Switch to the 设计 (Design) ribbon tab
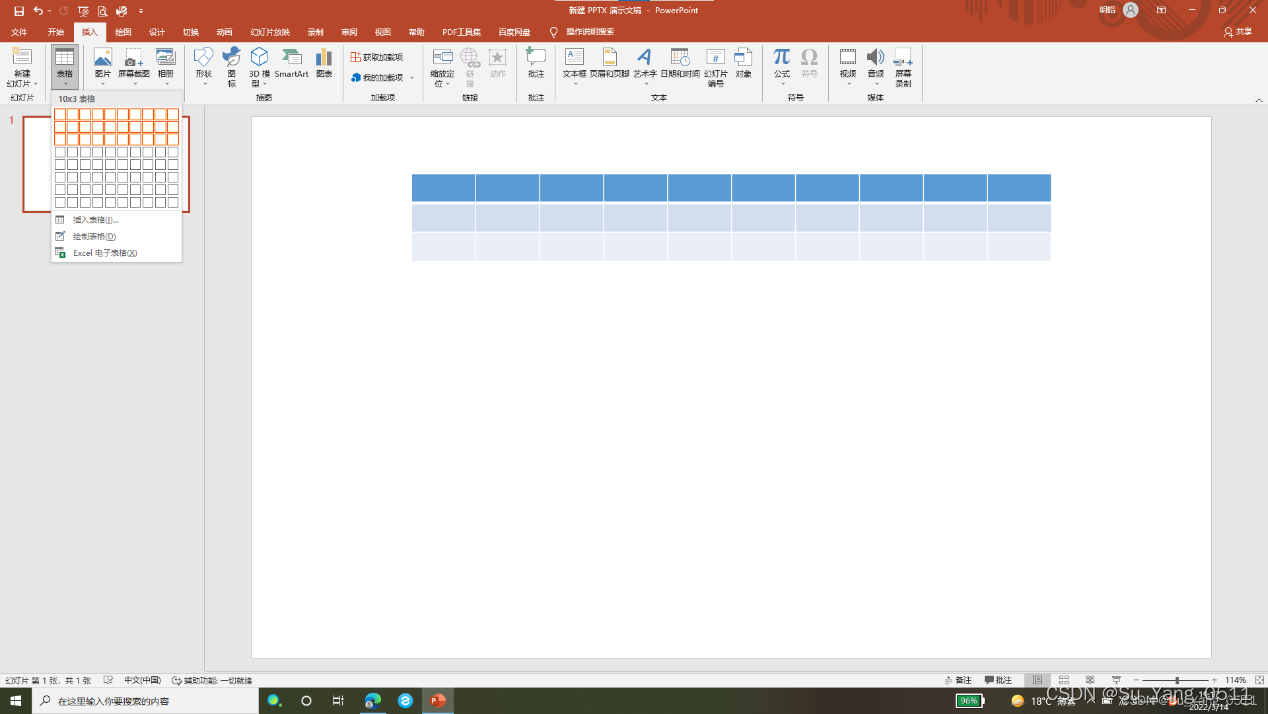 pyautogui.click(x=157, y=32)
